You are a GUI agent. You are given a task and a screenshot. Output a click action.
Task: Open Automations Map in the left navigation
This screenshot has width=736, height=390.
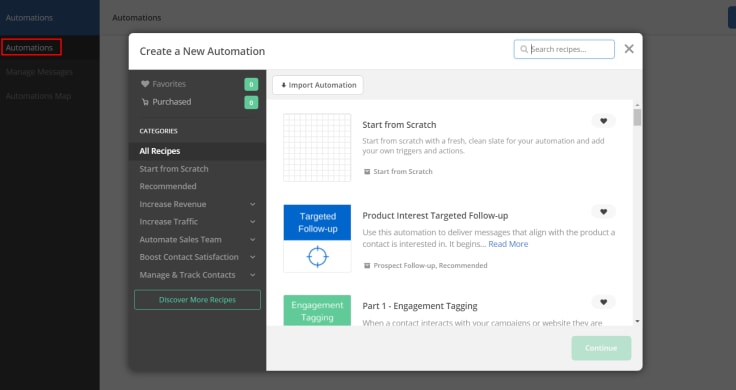(x=38, y=96)
